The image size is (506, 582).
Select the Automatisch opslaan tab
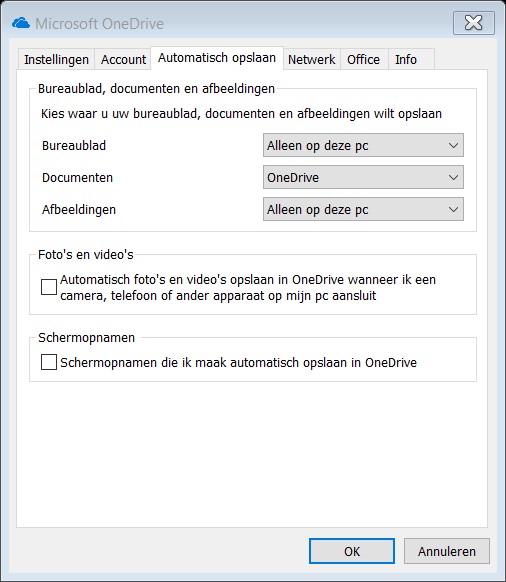point(217,58)
